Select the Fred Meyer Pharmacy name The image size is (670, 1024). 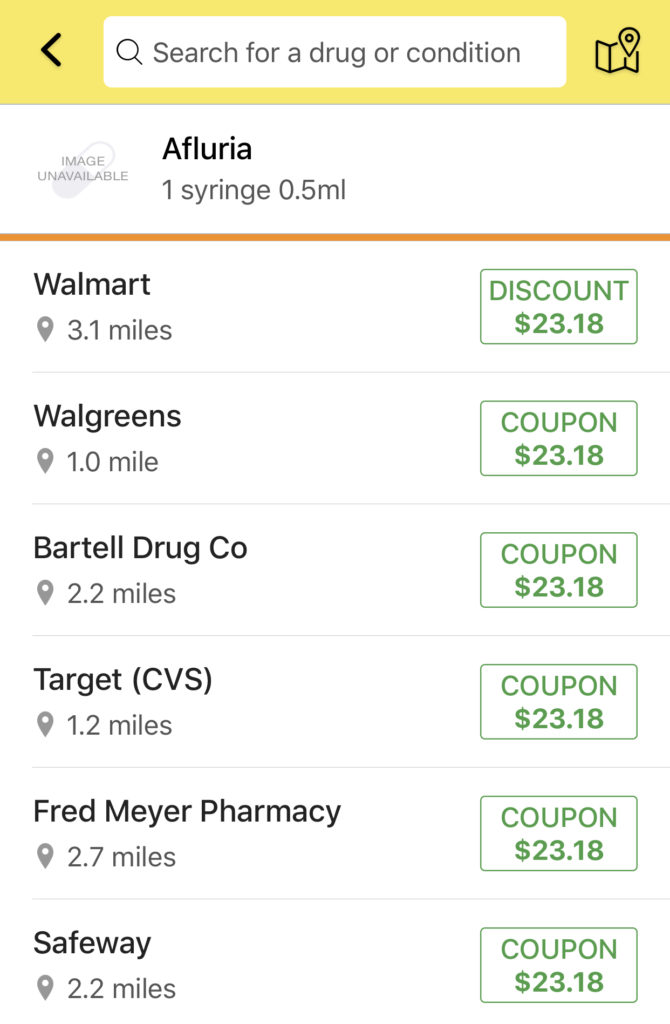click(187, 812)
